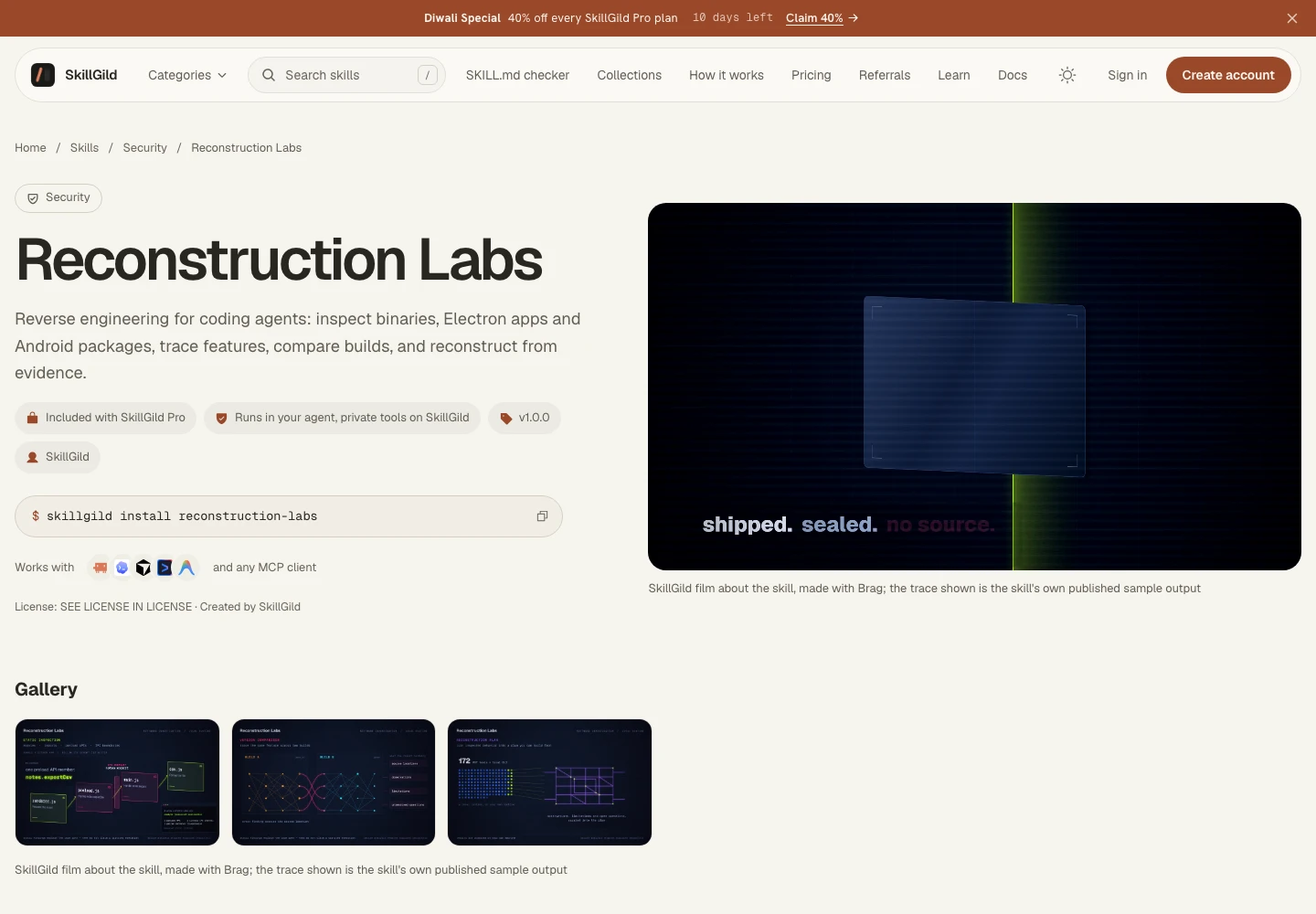Image resolution: width=1316 pixels, height=914 pixels.
Task: Click the rainbow letter A agent icon
Action: (186, 568)
